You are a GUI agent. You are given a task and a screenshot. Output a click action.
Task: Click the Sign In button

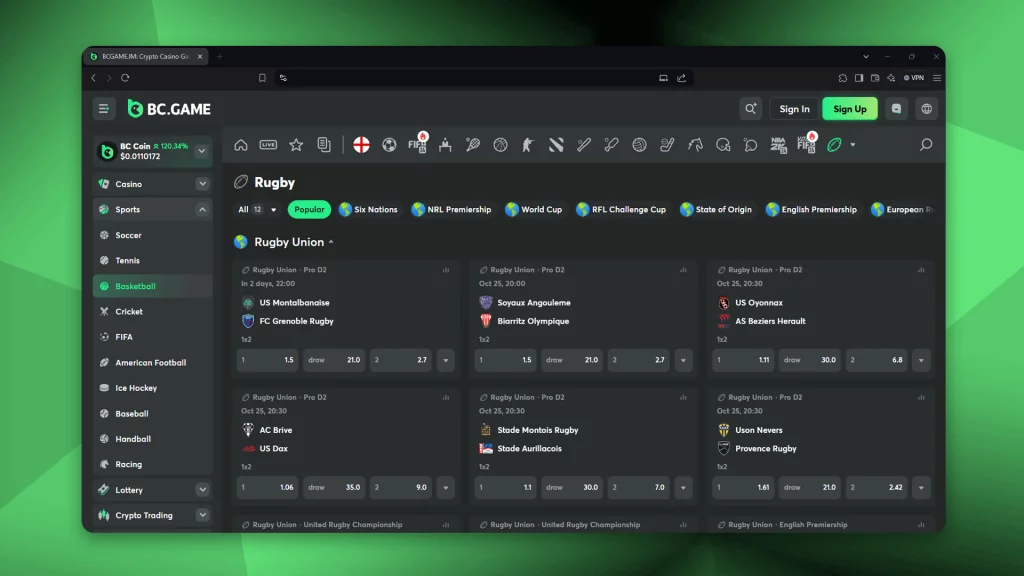794,109
